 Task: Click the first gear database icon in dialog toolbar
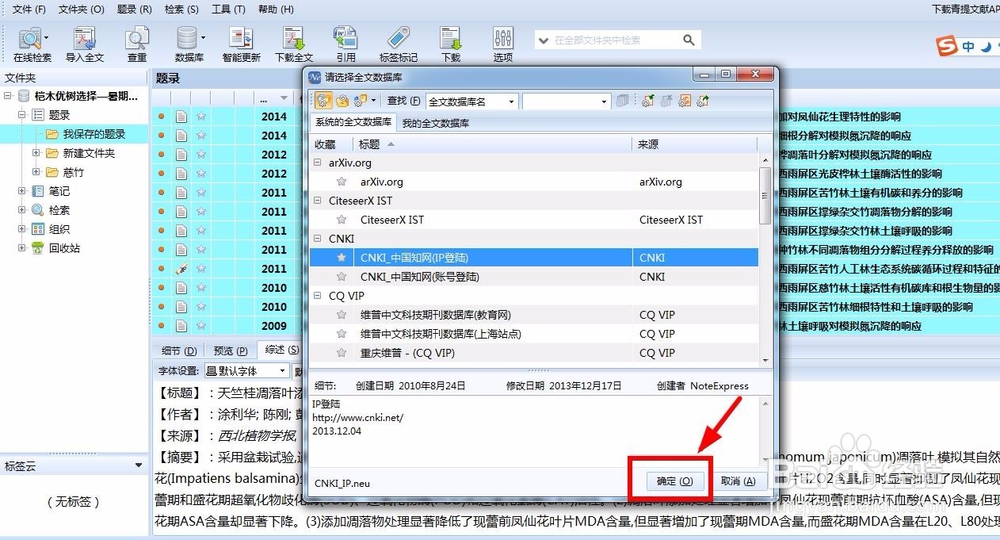pyautogui.click(x=323, y=101)
